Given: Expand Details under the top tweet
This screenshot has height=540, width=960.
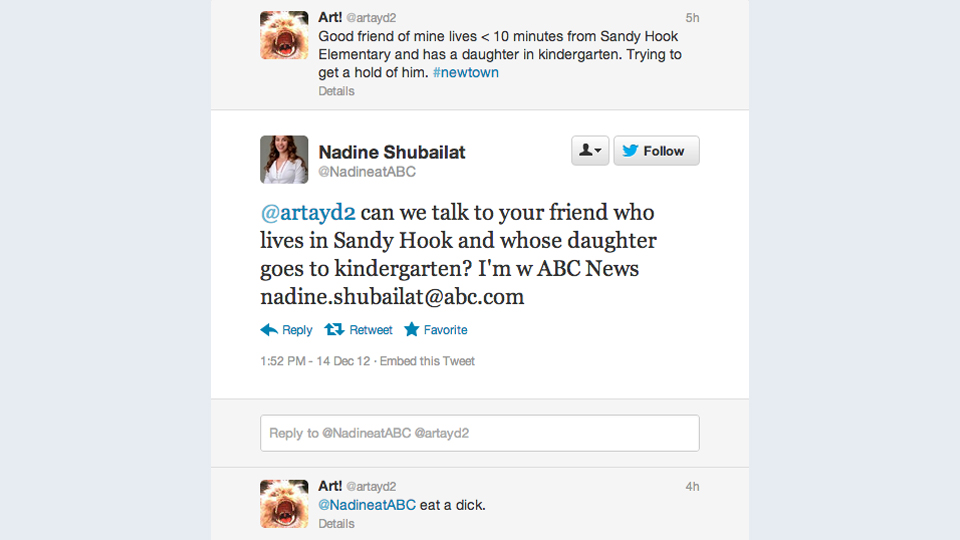Looking at the screenshot, I should [x=336, y=91].
